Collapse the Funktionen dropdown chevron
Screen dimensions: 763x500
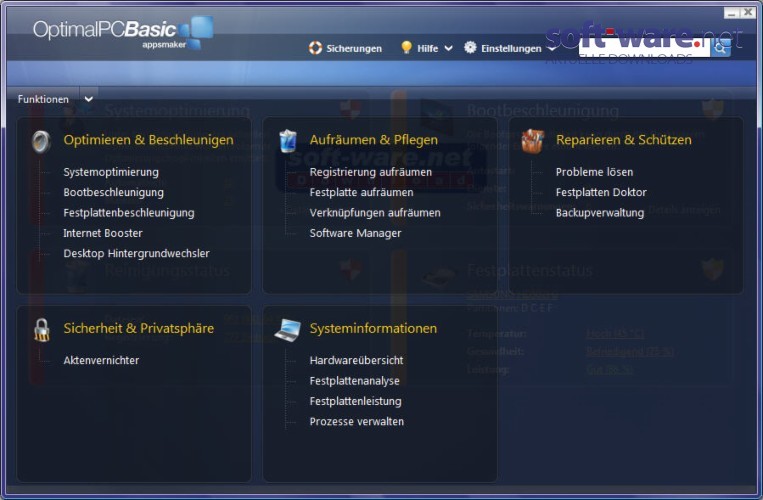point(89,99)
